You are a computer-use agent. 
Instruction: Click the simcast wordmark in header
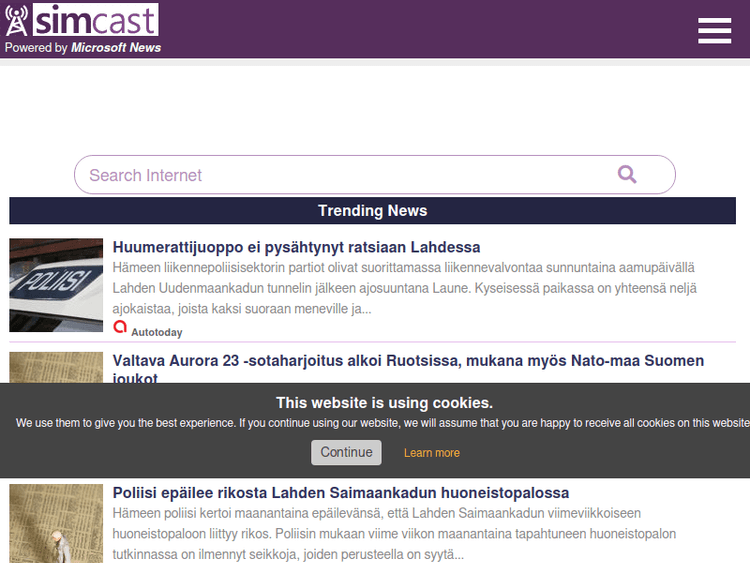tap(95, 20)
